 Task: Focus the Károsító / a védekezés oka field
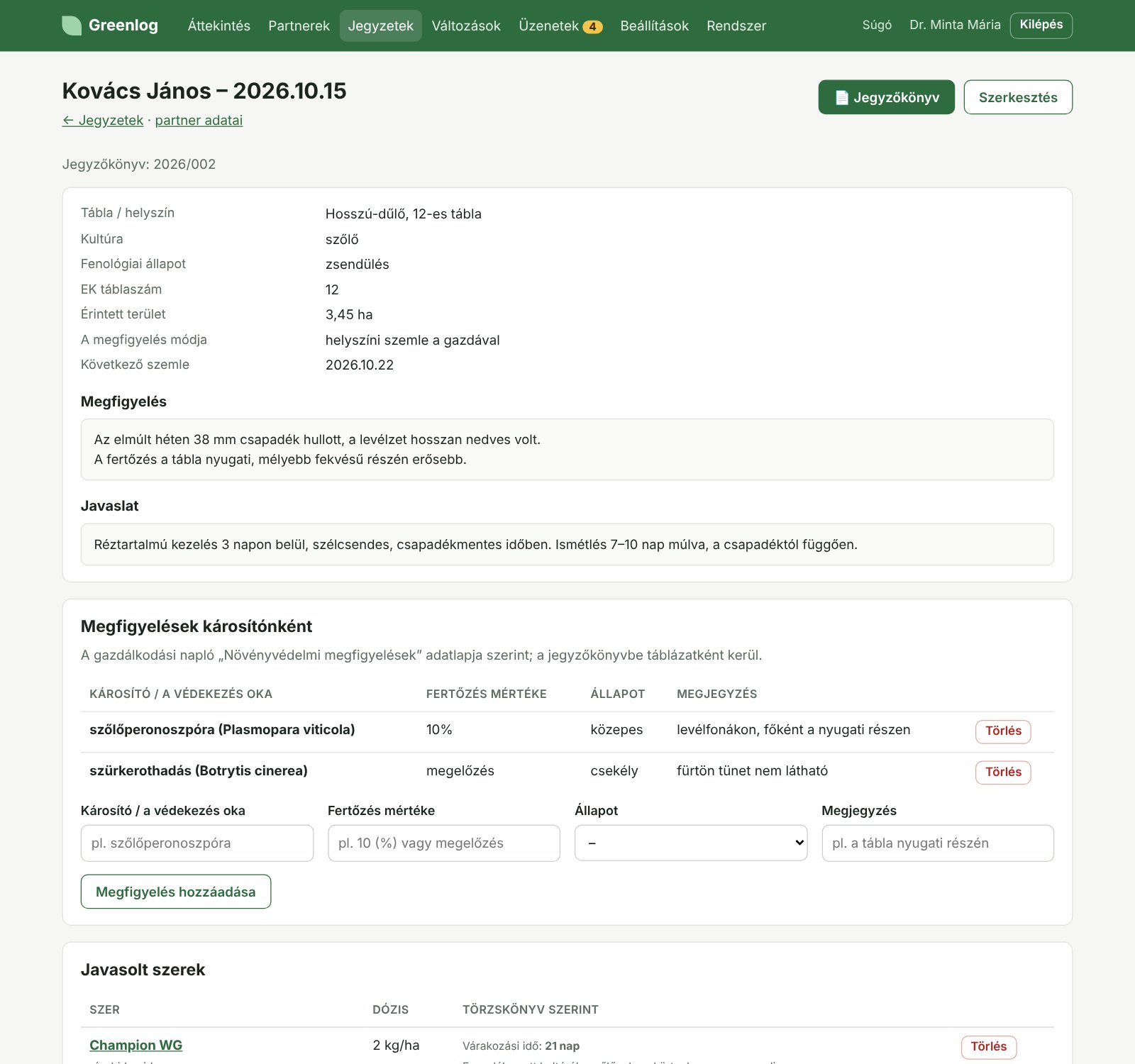point(196,843)
